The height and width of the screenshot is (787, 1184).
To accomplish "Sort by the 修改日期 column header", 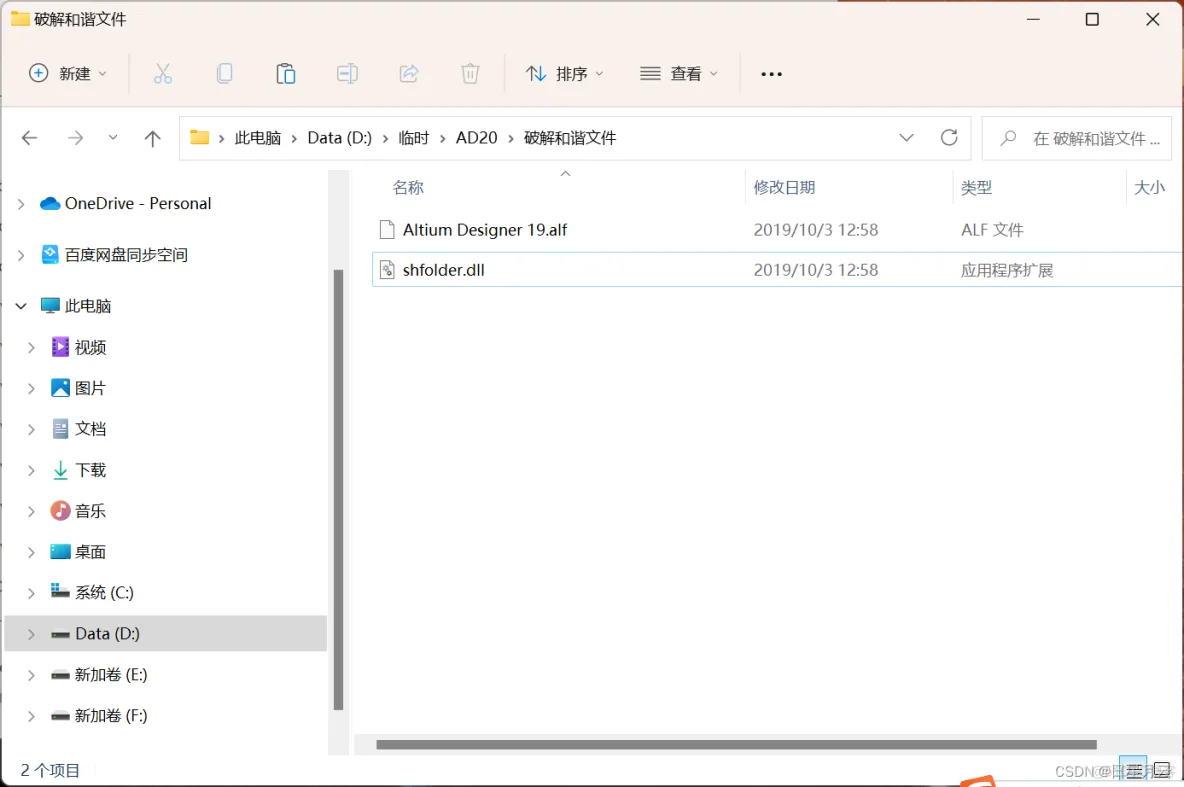I will click(x=785, y=187).
